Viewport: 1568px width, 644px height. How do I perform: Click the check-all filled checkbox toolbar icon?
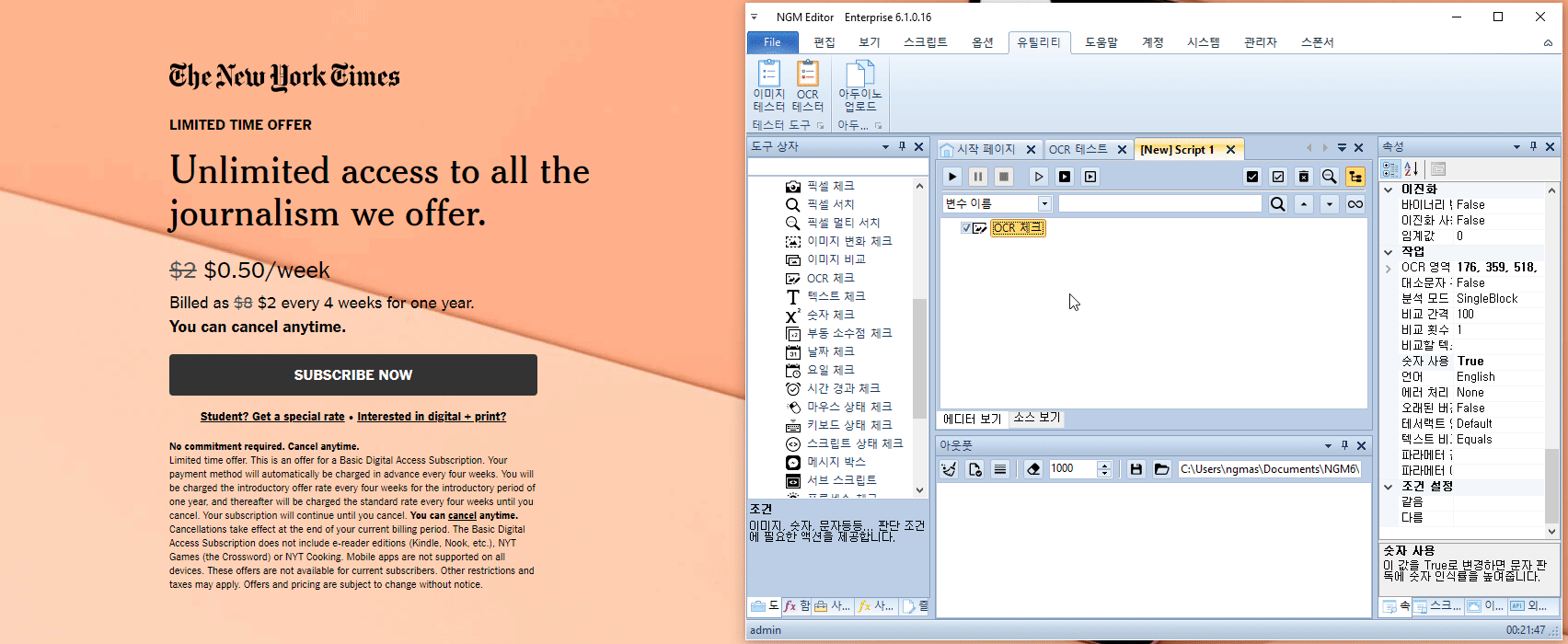click(x=1252, y=177)
